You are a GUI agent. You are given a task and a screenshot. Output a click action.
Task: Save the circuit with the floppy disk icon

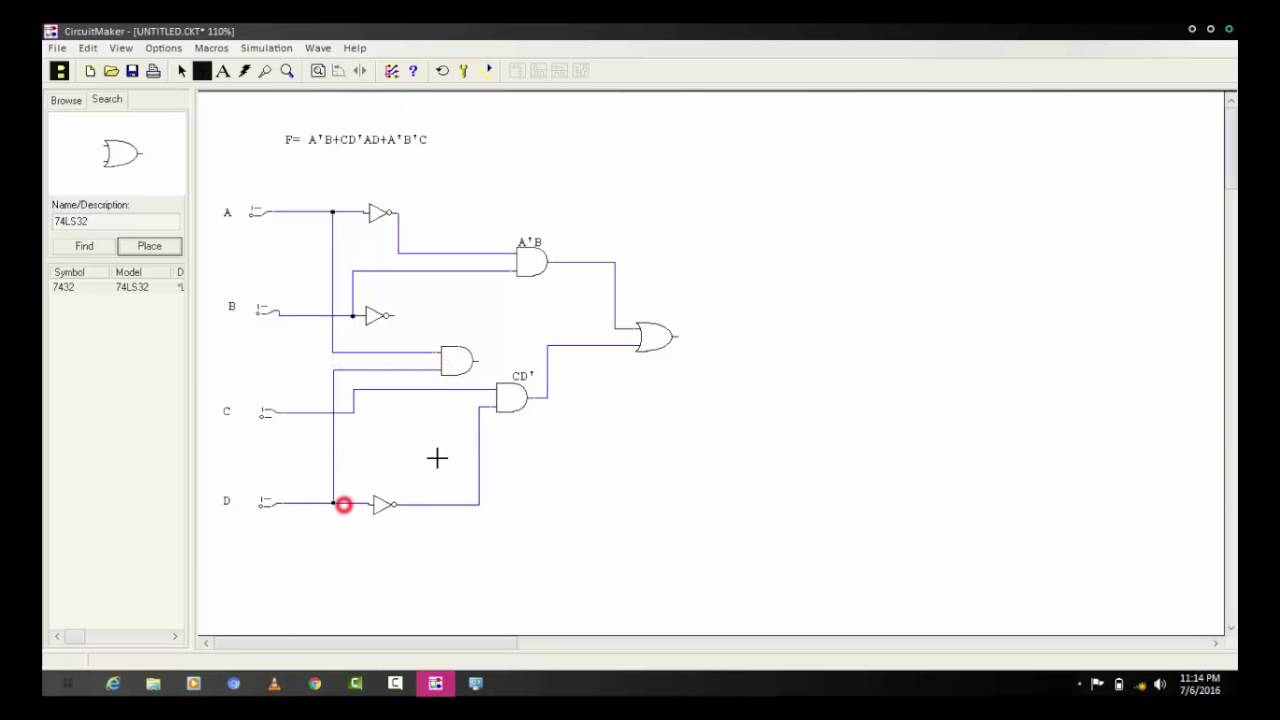click(x=132, y=71)
